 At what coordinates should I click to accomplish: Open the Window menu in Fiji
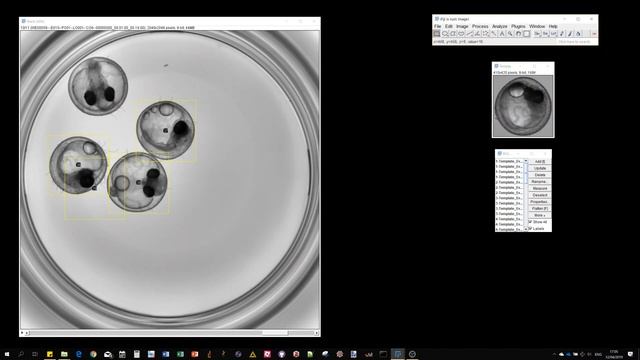[537, 26]
